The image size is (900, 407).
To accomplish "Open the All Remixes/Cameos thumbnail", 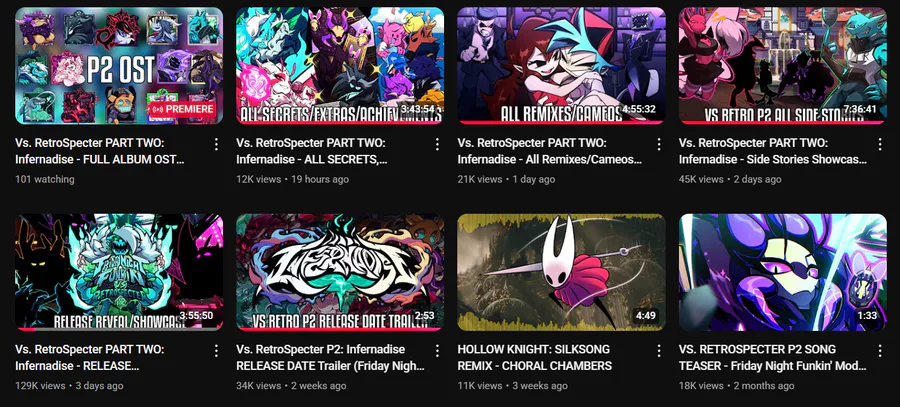I will [x=561, y=65].
